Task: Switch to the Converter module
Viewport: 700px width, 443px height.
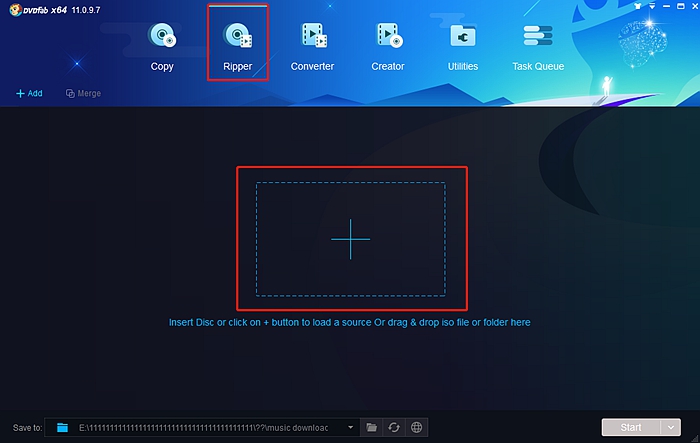Action: (312, 46)
